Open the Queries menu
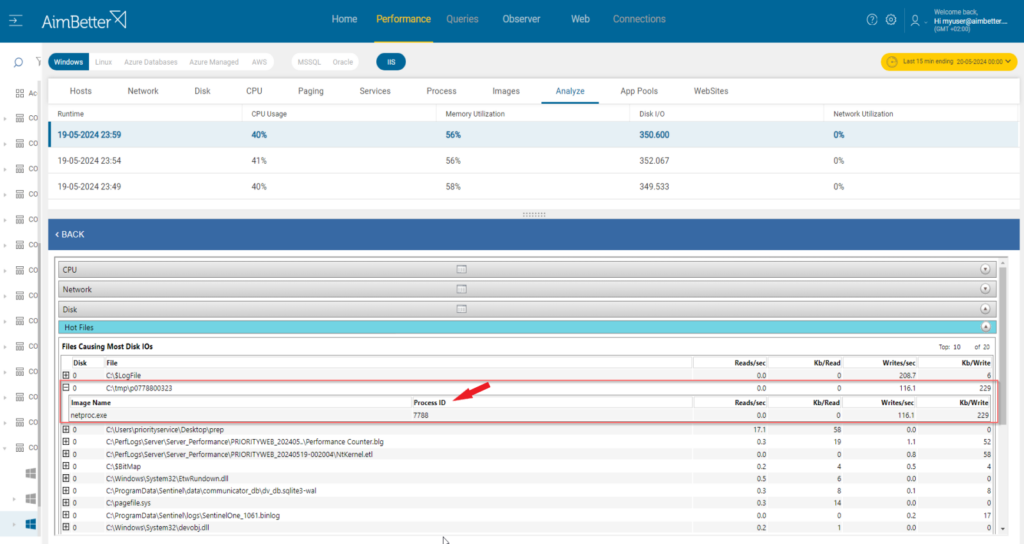 click(462, 19)
